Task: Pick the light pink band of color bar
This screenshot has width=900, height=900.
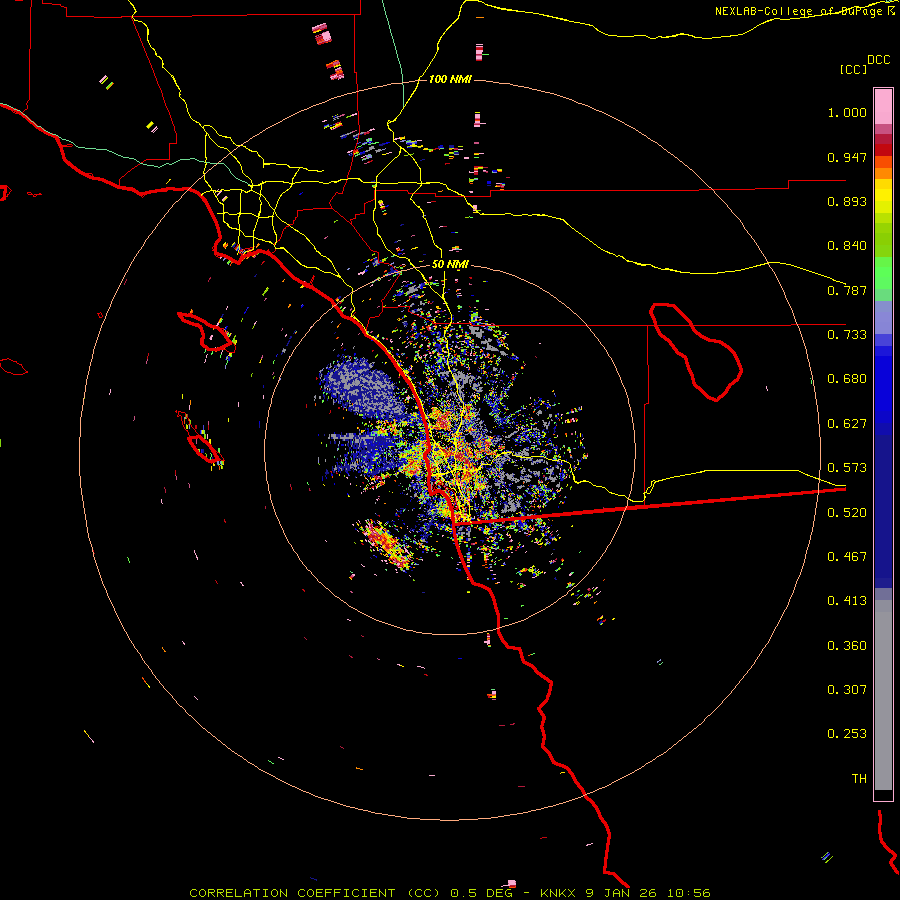Action: tap(883, 107)
